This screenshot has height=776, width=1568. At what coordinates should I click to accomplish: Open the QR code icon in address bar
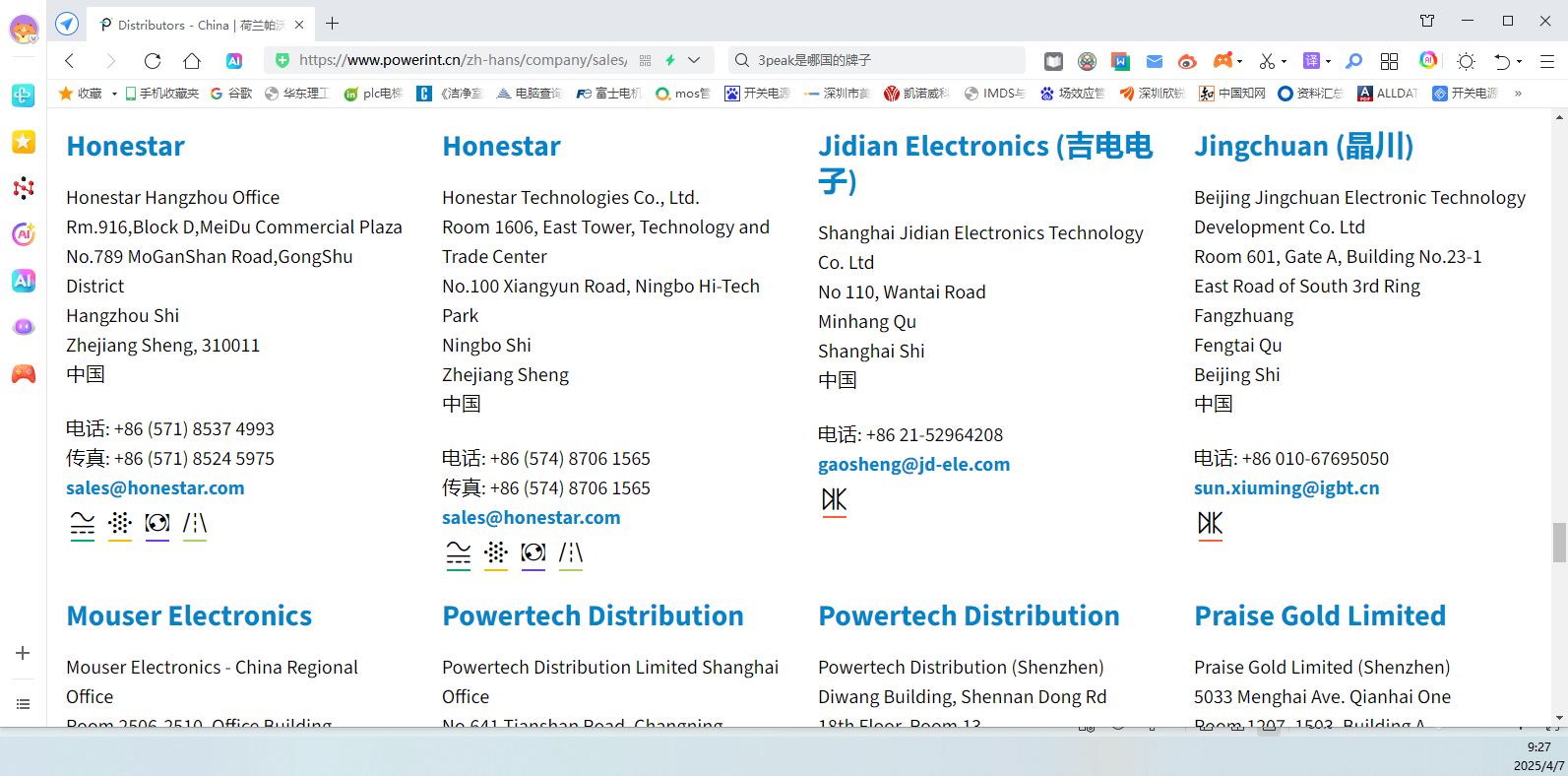[x=645, y=61]
